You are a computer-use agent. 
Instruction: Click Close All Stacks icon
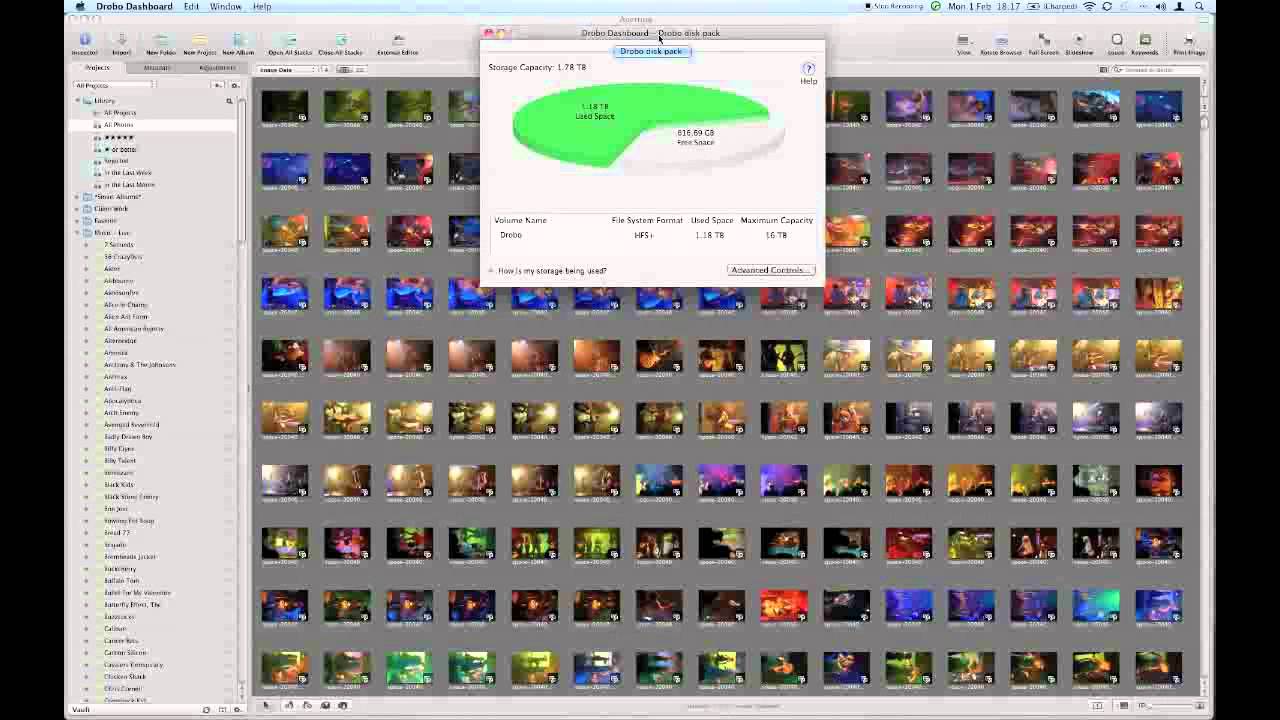[x=340, y=41]
